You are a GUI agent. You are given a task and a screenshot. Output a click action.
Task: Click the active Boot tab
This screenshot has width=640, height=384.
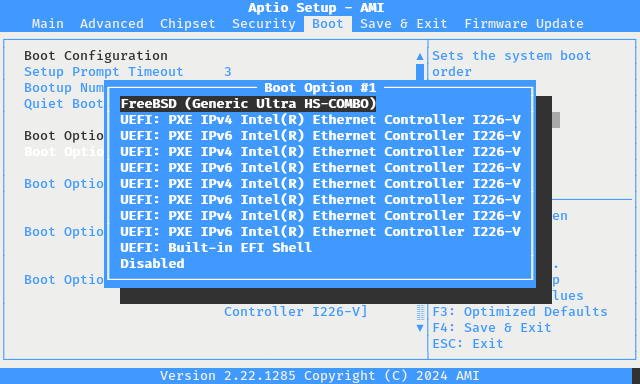coord(328,24)
